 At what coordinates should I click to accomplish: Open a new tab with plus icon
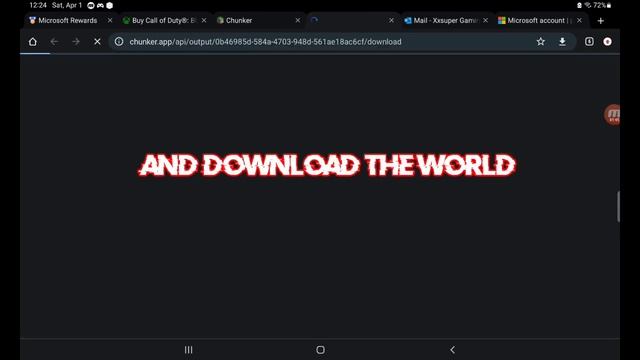600,21
